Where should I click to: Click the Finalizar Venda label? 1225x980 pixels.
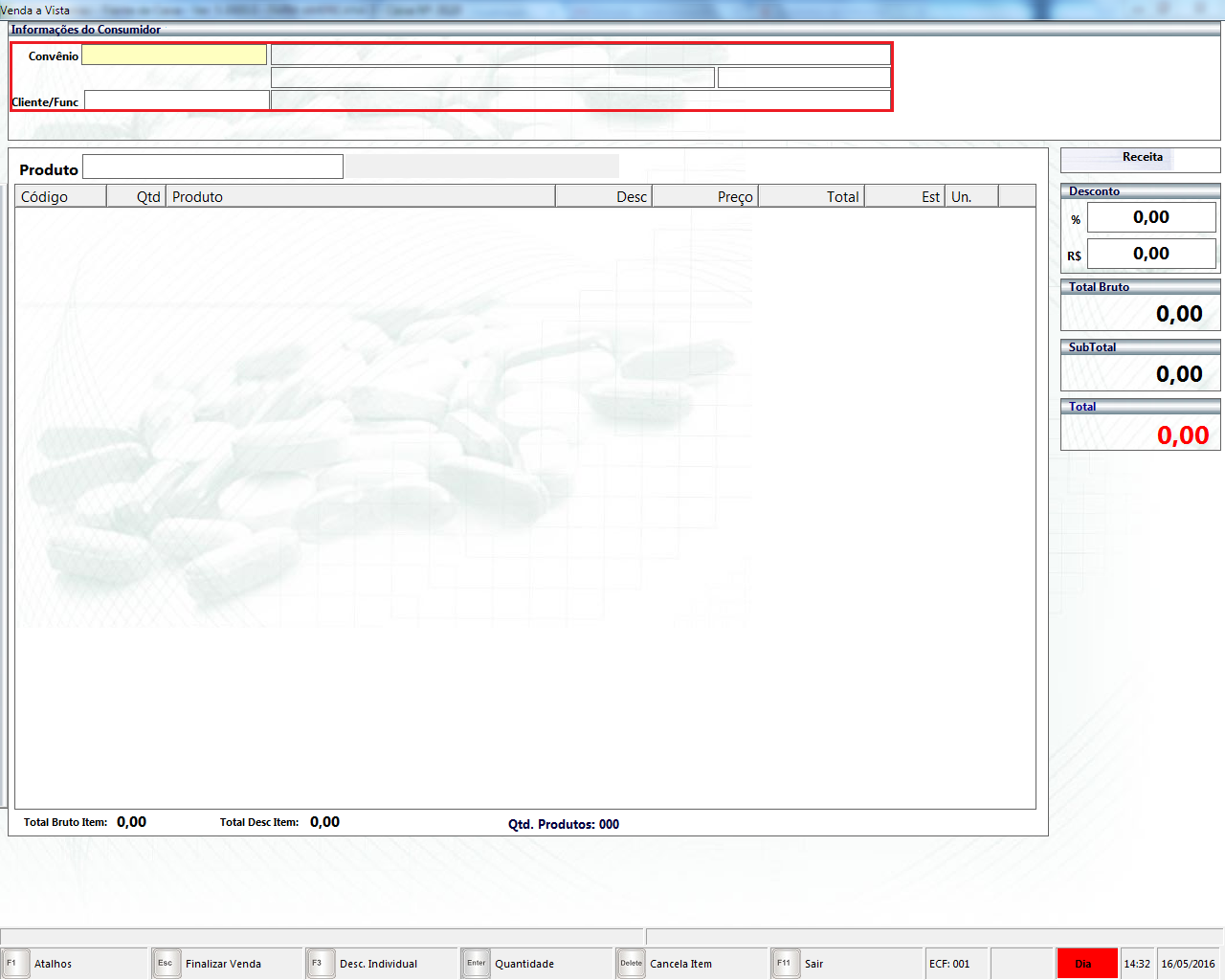tap(223, 964)
